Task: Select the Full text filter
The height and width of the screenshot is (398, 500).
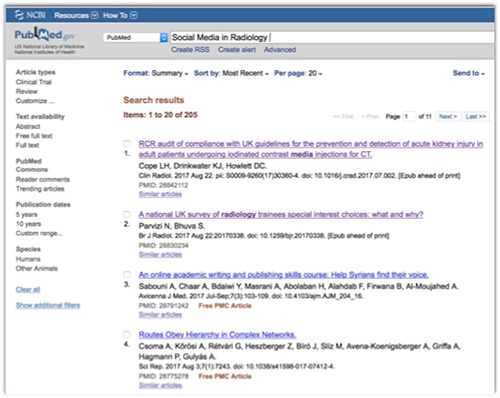Action: click(x=27, y=145)
